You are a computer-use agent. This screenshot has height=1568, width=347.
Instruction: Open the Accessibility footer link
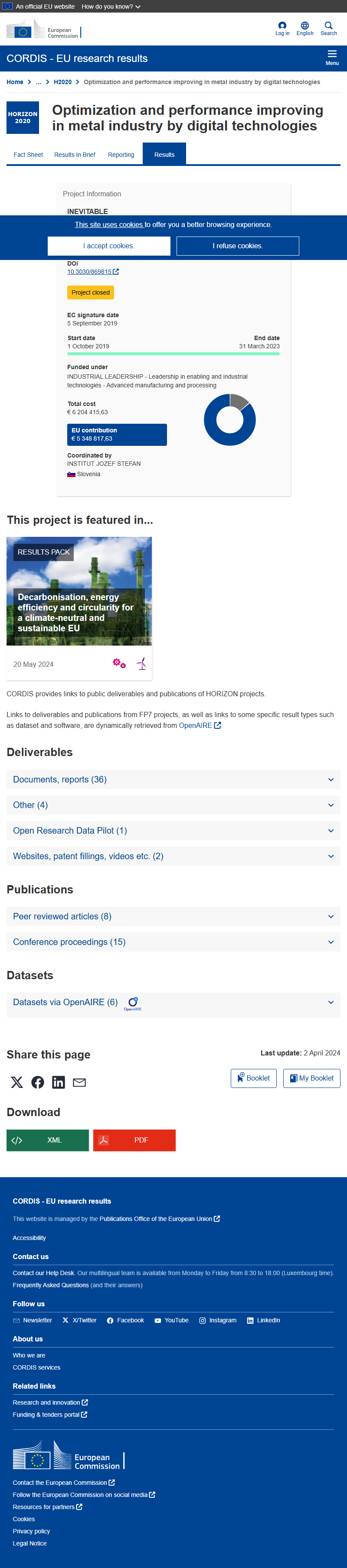[29, 1238]
